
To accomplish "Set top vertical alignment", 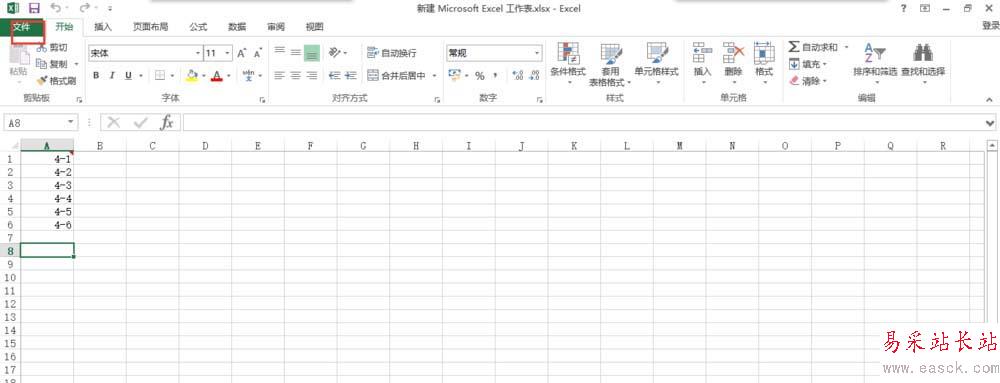I will click(x=279, y=52).
